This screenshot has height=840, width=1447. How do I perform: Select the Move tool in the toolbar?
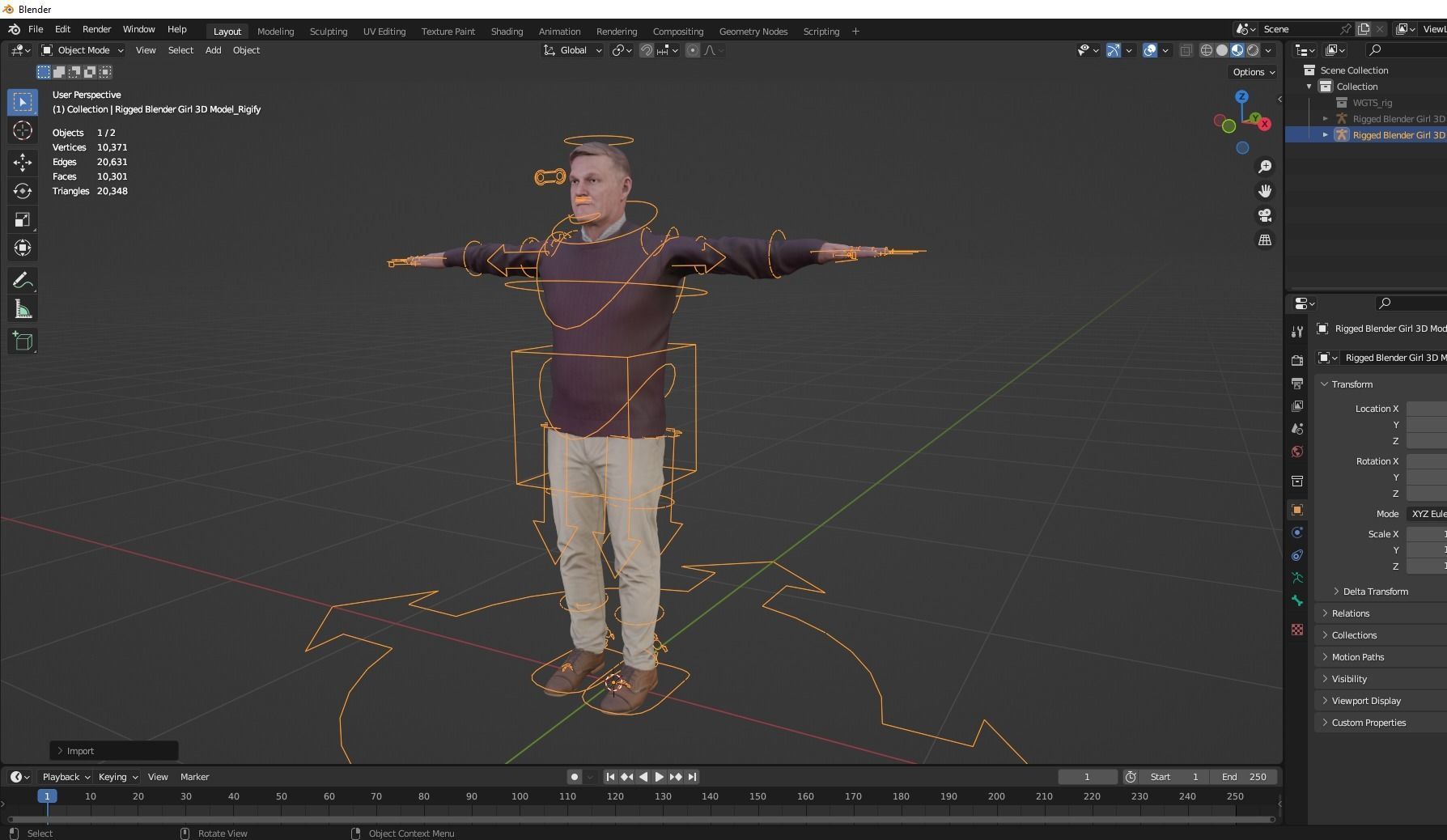tap(23, 162)
